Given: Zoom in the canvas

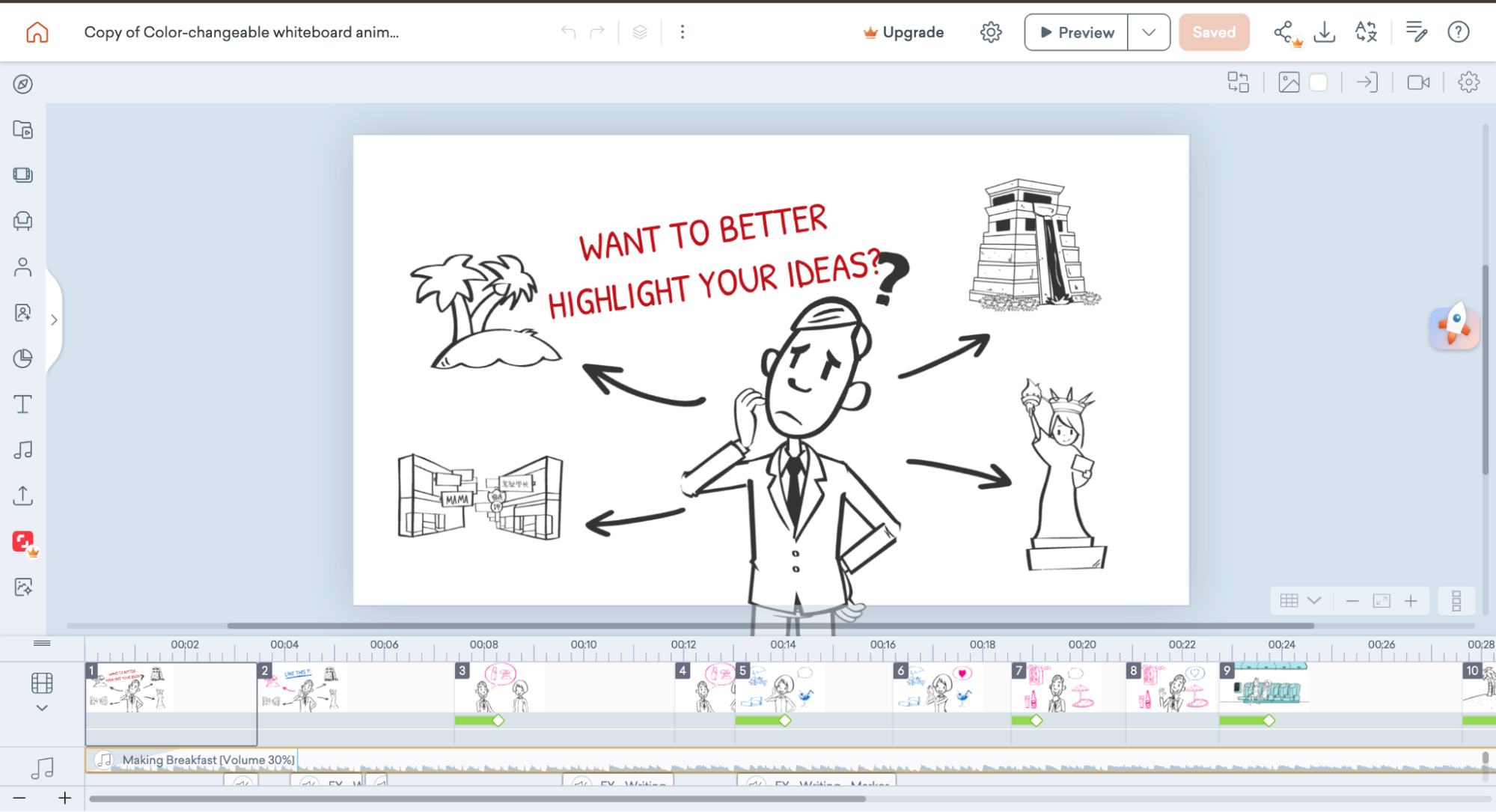Looking at the screenshot, I should [x=1411, y=601].
